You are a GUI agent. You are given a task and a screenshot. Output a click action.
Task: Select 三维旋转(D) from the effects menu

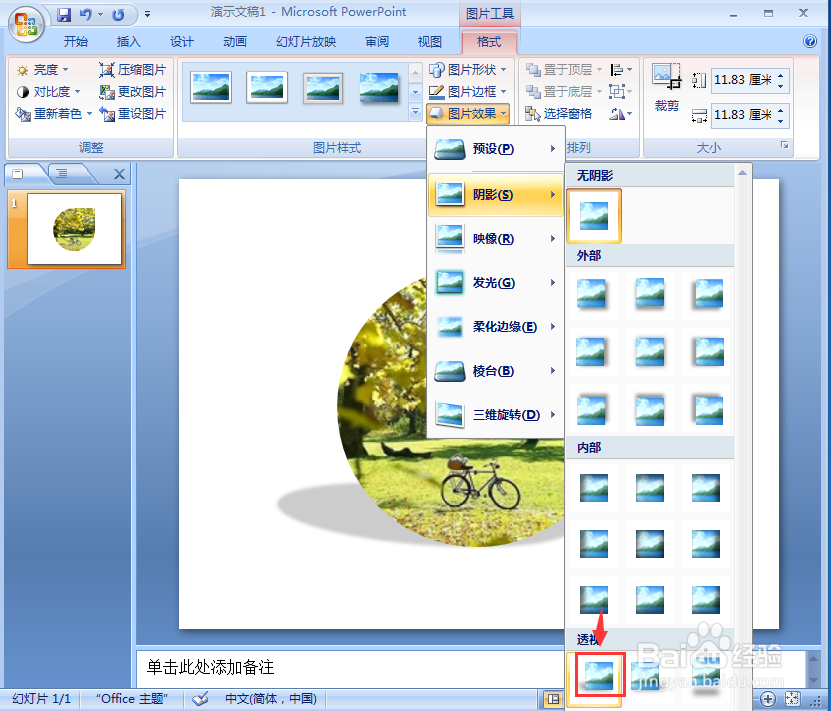click(x=493, y=415)
